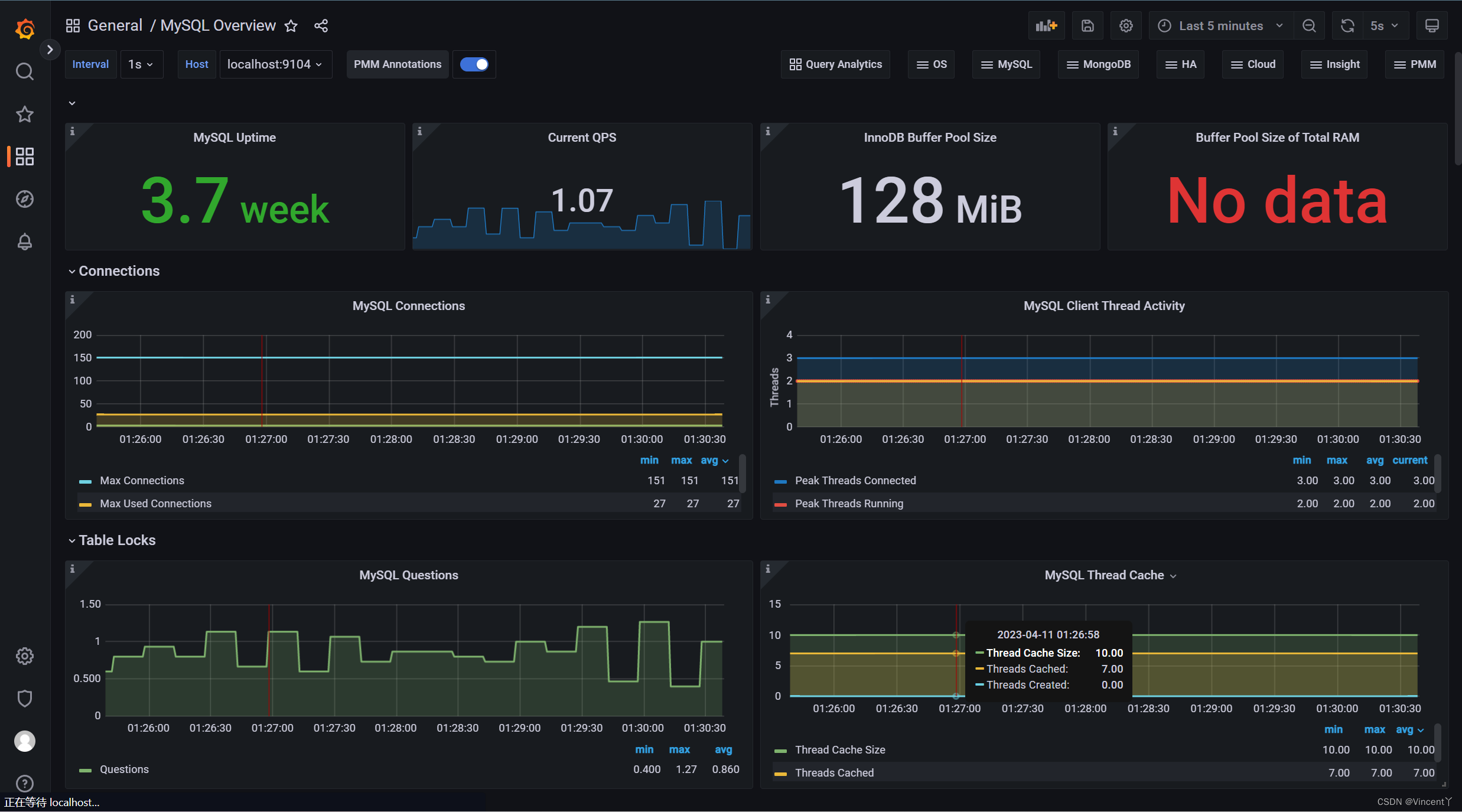1462x812 pixels.
Task: Open Query Analytics link
Action: [x=835, y=64]
